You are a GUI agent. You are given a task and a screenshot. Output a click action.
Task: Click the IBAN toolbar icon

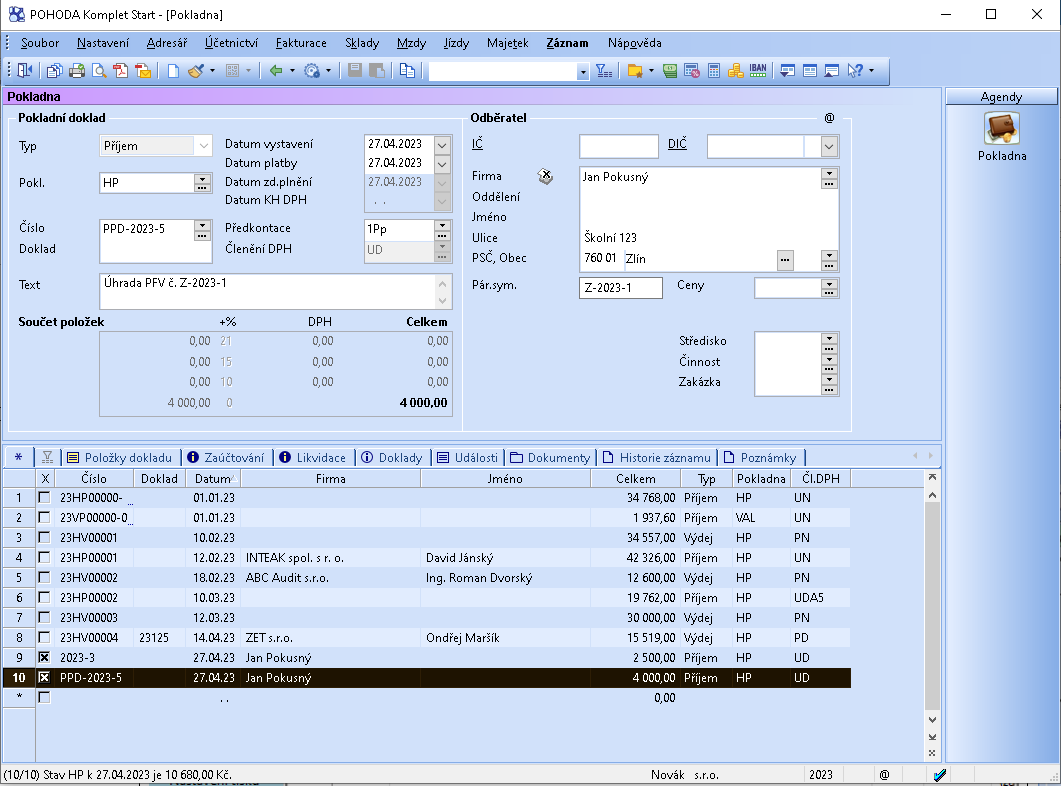point(758,70)
